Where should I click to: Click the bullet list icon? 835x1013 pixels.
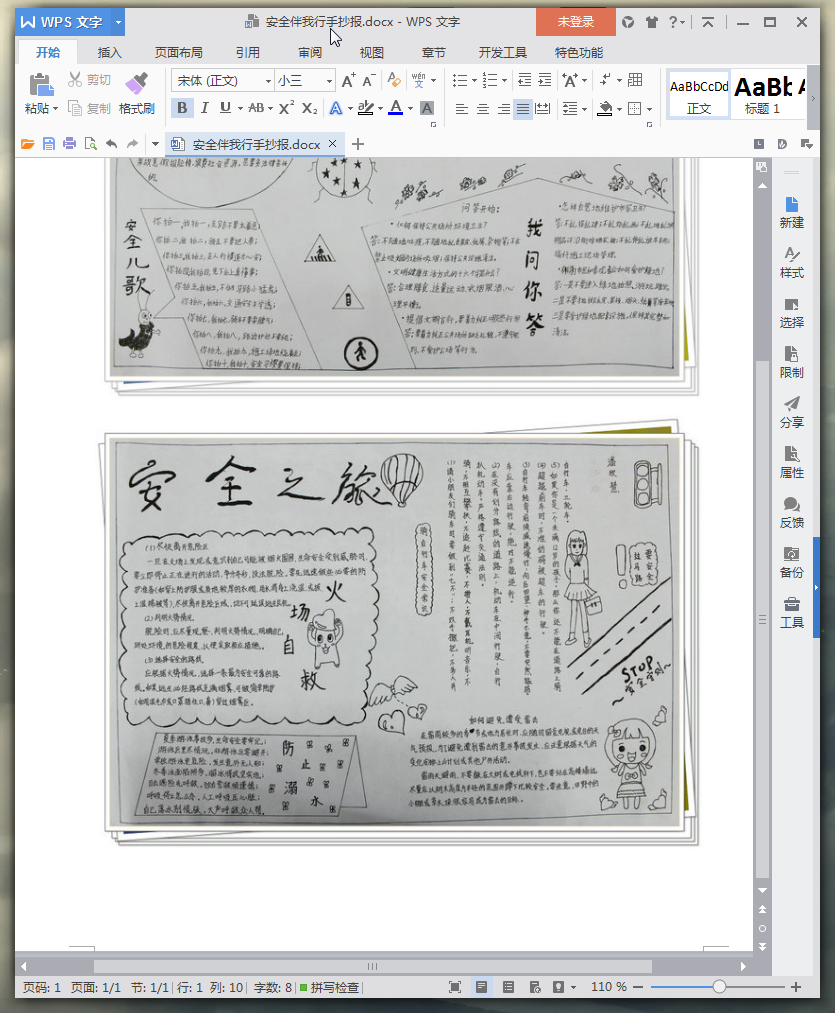pos(460,80)
